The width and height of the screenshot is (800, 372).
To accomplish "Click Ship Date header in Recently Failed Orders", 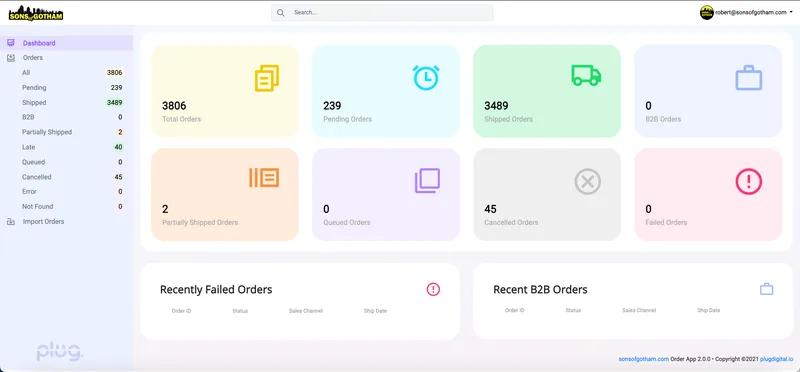I will (375, 311).
